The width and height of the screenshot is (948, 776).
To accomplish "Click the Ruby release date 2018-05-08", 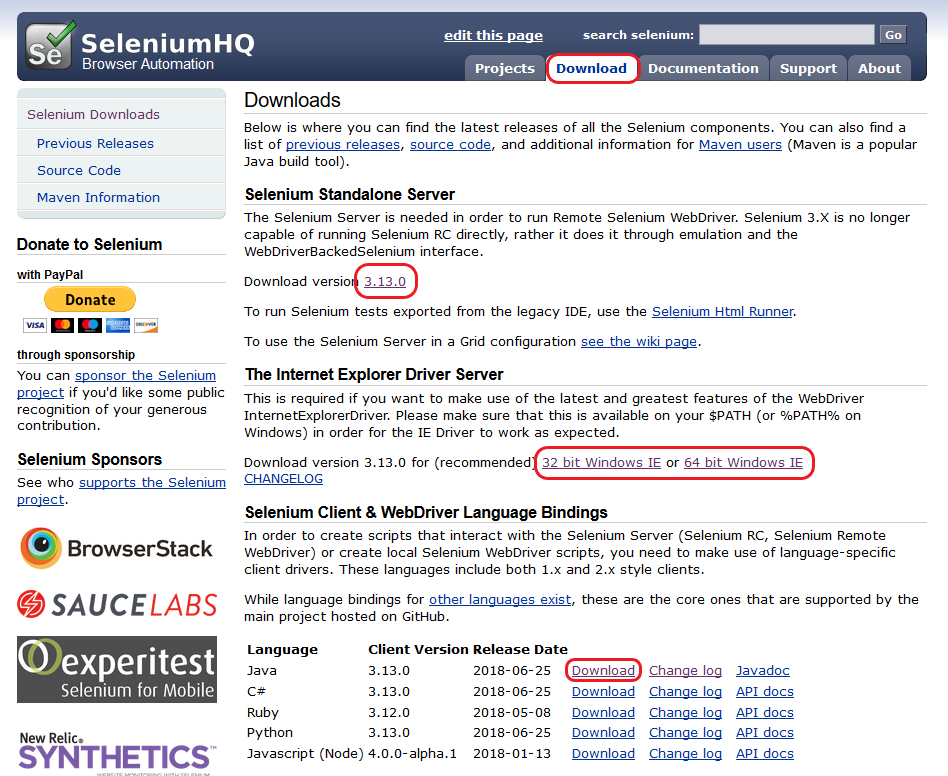I will coord(511,713).
